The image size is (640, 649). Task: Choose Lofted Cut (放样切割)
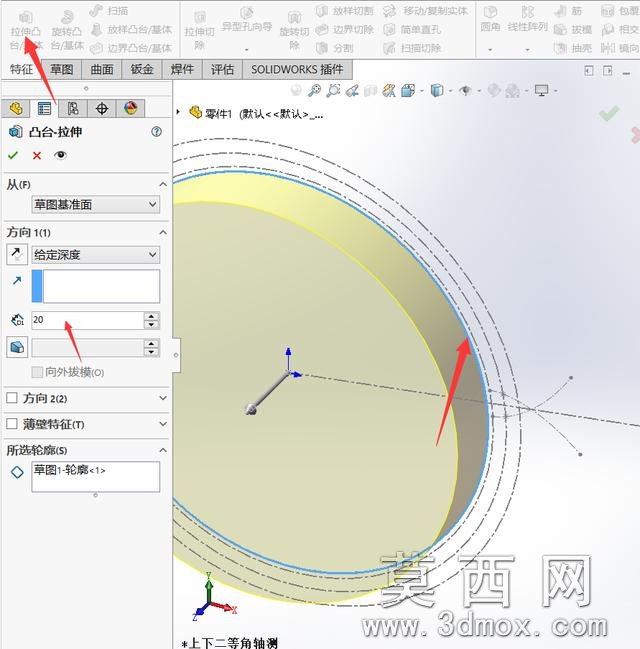point(344,11)
